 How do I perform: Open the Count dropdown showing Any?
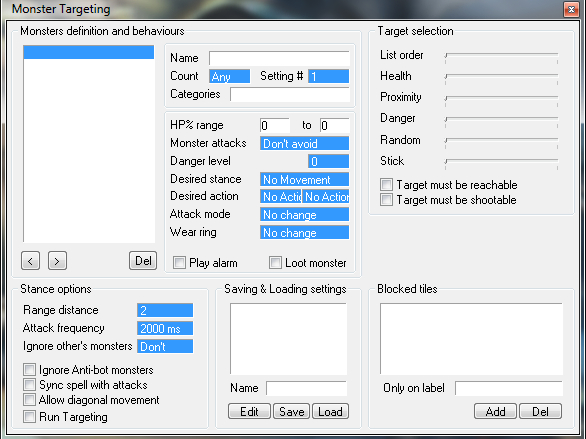coord(229,76)
